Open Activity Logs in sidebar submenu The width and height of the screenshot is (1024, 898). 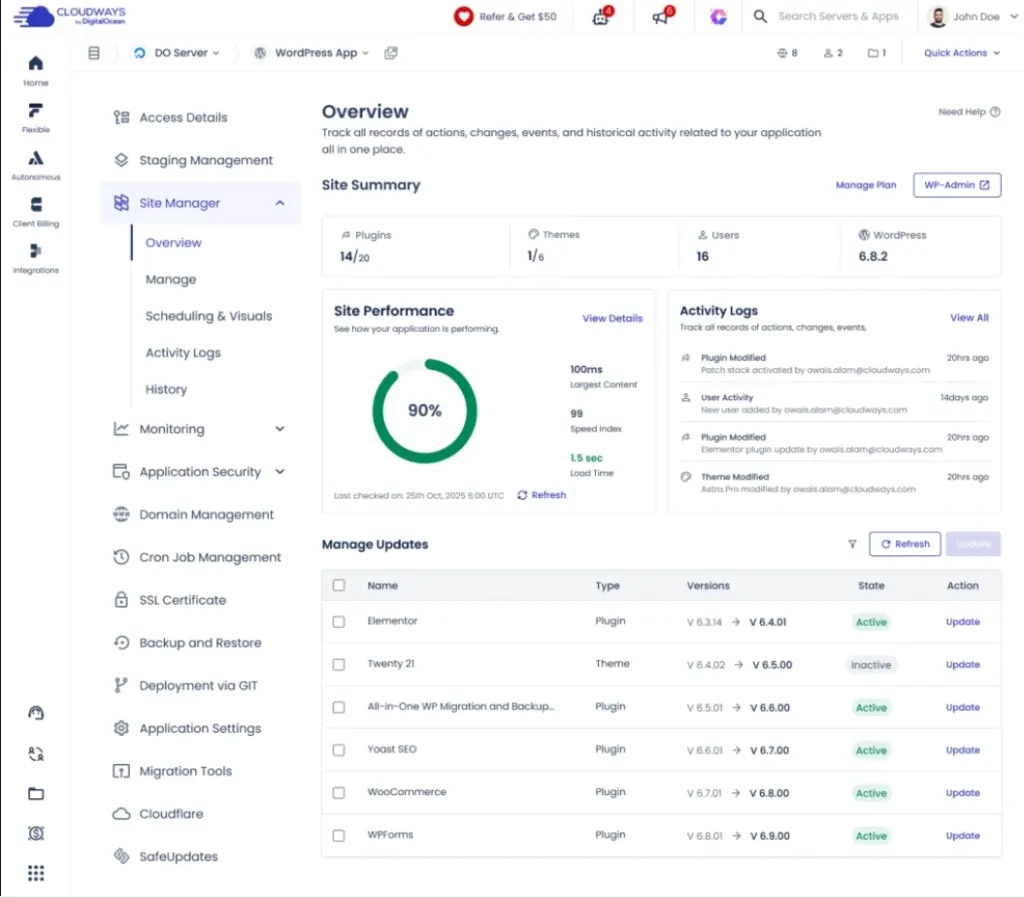(x=183, y=353)
